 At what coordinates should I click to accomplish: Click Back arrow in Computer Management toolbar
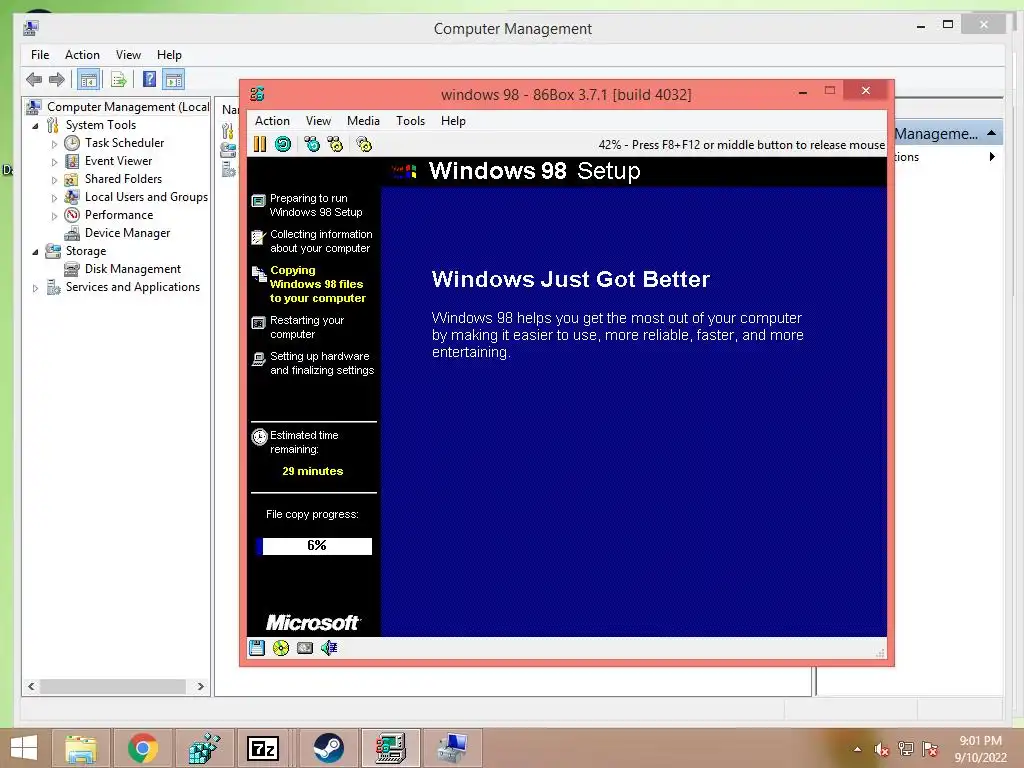(x=34, y=80)
